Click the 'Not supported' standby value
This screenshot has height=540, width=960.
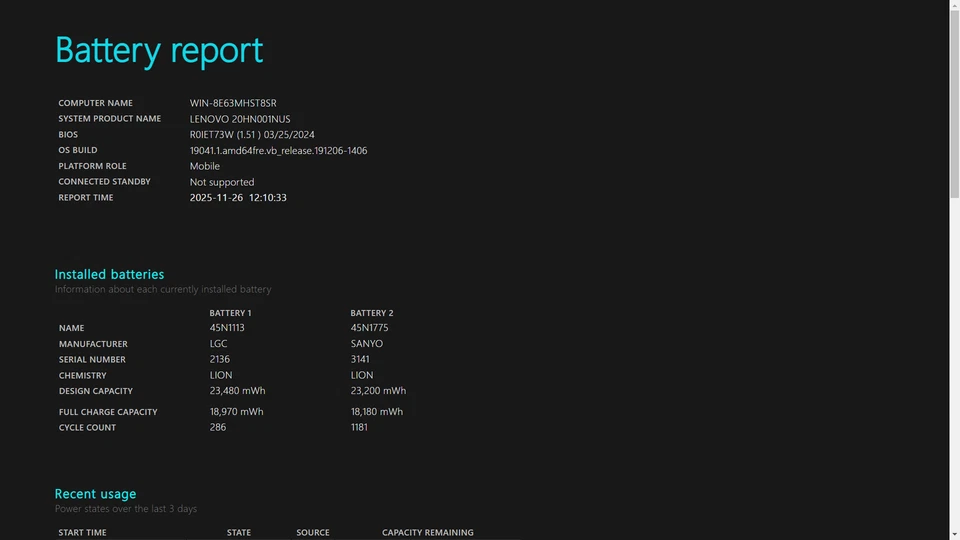222,182
